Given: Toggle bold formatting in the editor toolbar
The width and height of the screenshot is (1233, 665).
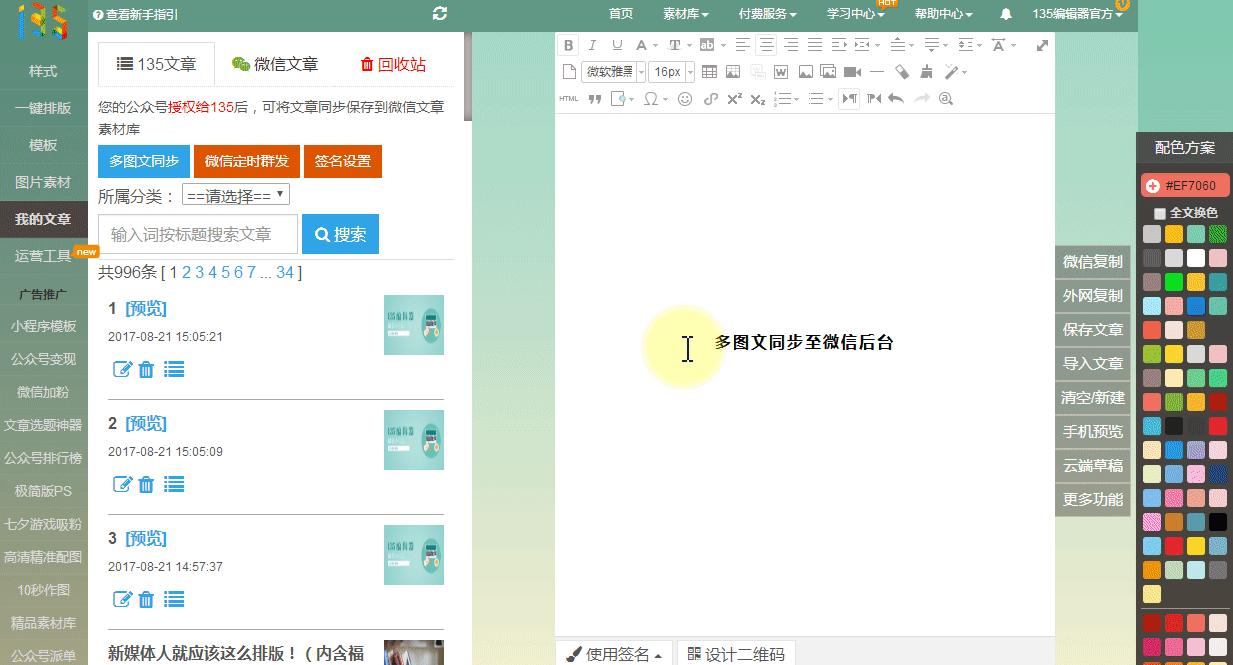Looking at the screenshot, I should (568, 45).
